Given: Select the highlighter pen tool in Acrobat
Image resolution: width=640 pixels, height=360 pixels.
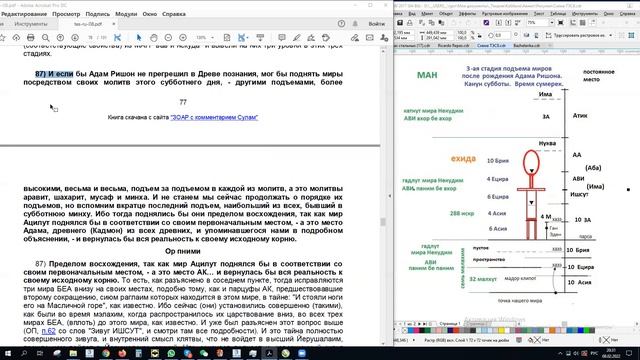Looking at the screenshot, I should pos(297,38).
